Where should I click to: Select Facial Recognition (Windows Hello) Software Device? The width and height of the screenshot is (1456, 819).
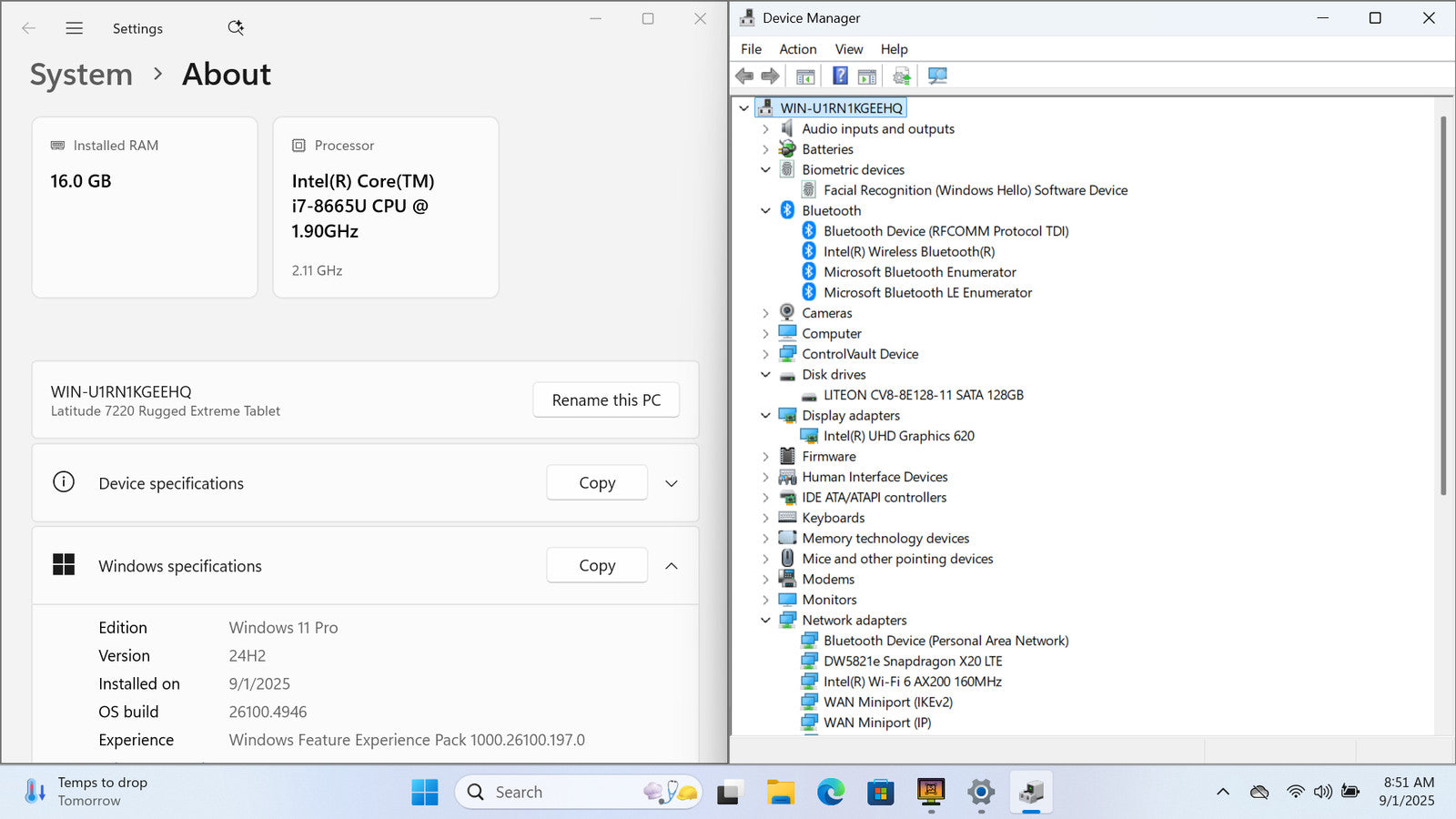976,190
